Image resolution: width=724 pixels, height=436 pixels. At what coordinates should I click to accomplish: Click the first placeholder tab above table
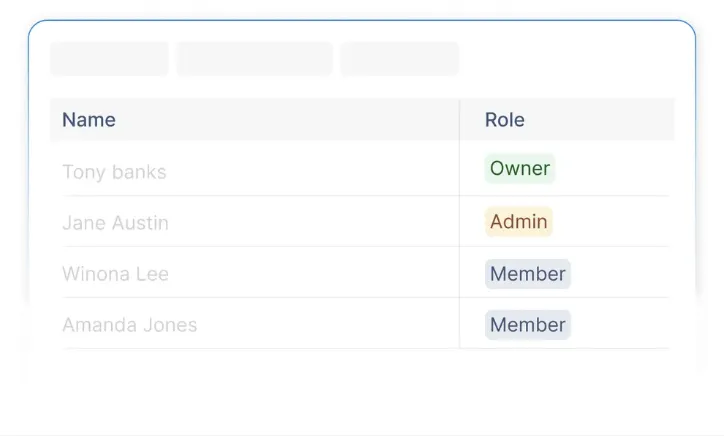click(109, 59)
